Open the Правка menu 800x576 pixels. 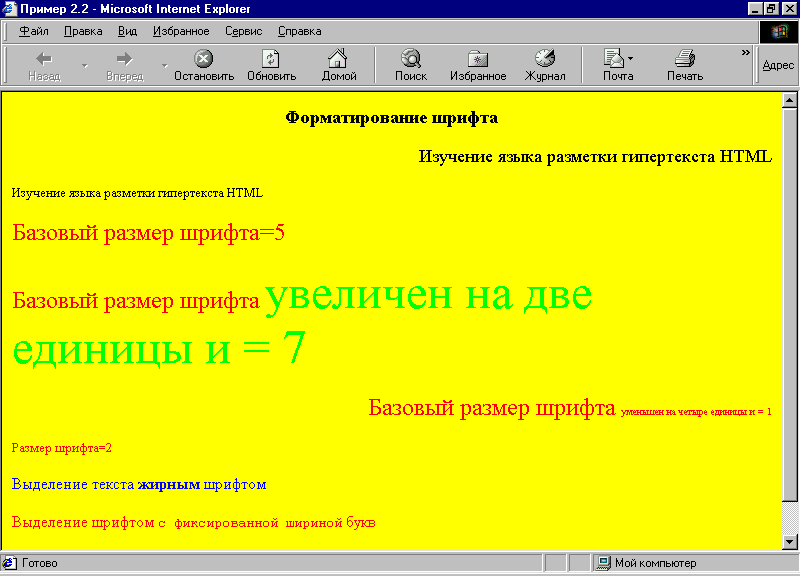point(83,32)
